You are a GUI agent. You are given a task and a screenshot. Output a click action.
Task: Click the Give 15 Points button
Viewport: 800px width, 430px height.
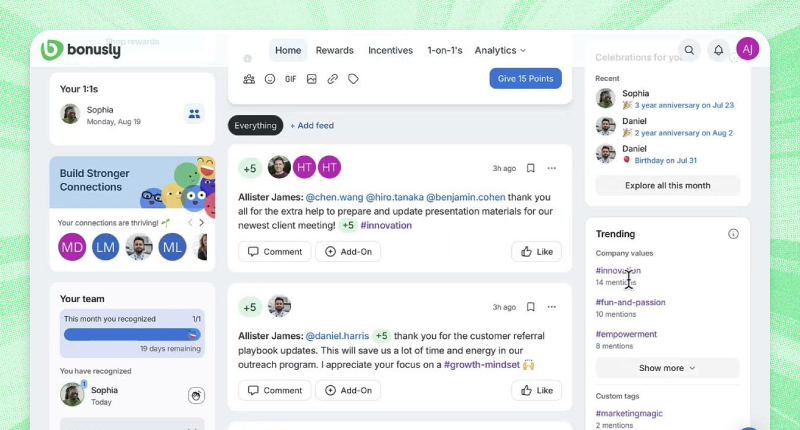coord(525,79)
